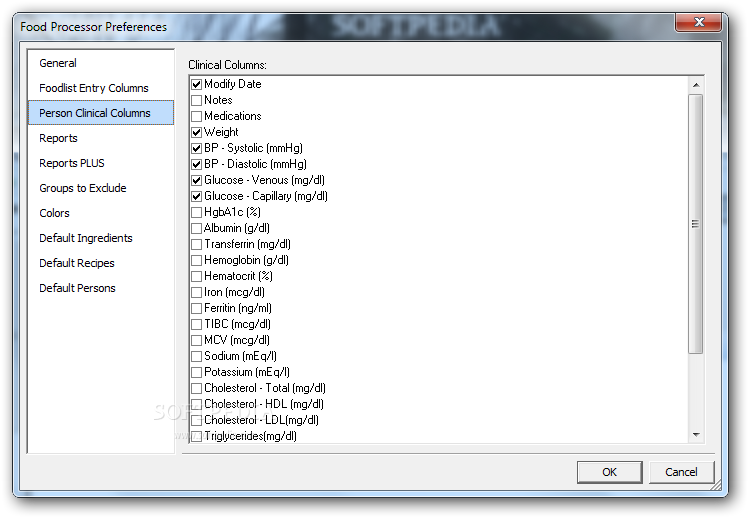The width and height of the screenshot is (749, 518).
Task: Open the Colors preferences page
Action: [x=101, y=213]
